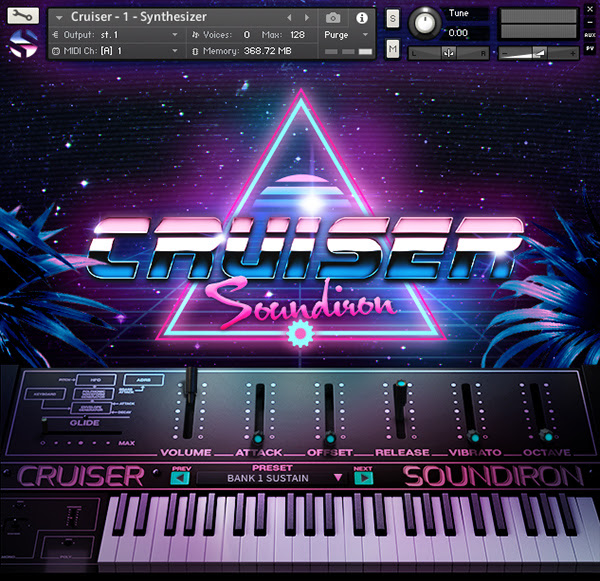This screenshot has width=600, height=581.
Task: Click the Memory icon
Action: (195, 51)
